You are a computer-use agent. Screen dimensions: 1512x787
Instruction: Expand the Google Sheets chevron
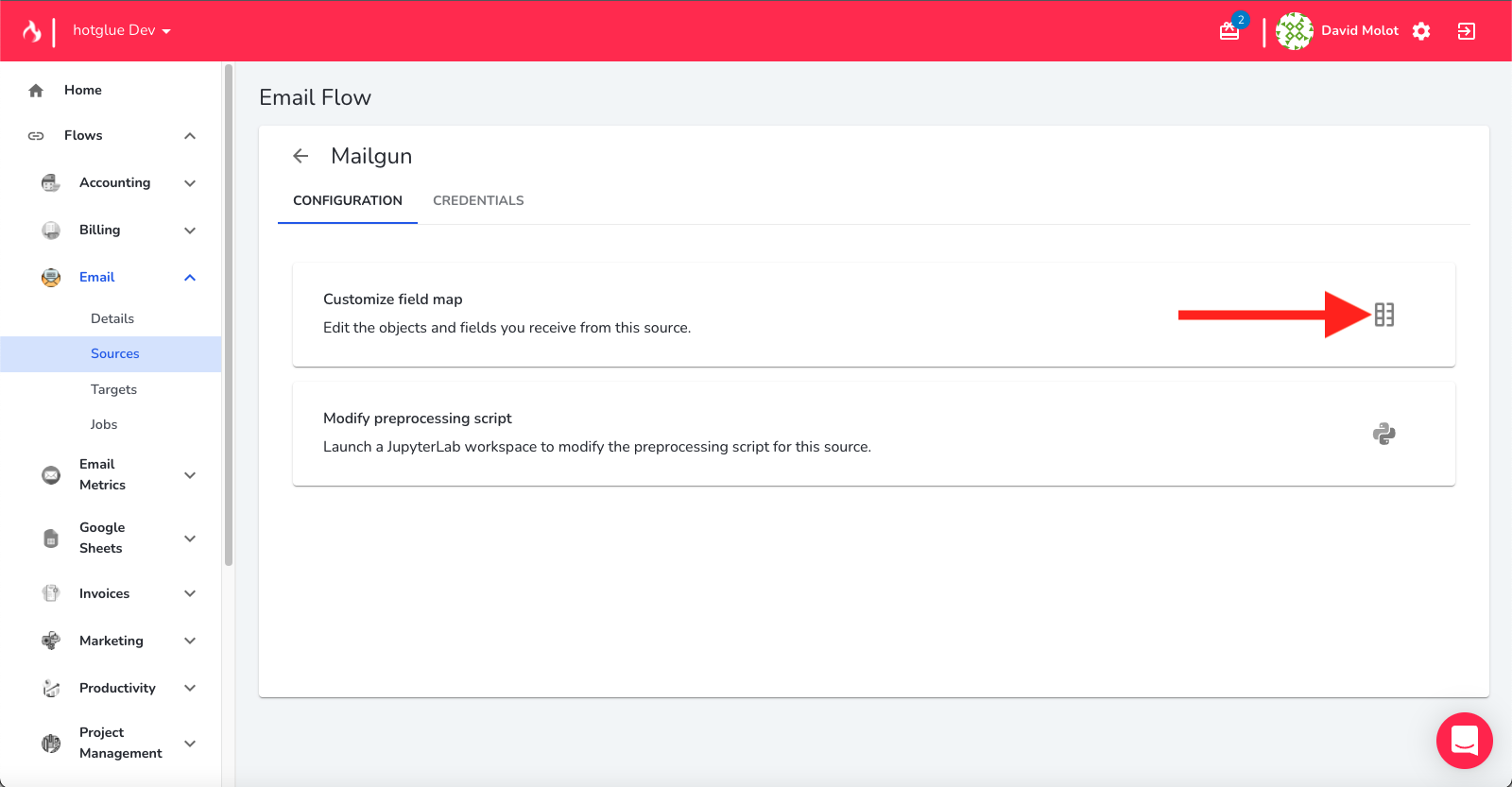pos(190,539)
